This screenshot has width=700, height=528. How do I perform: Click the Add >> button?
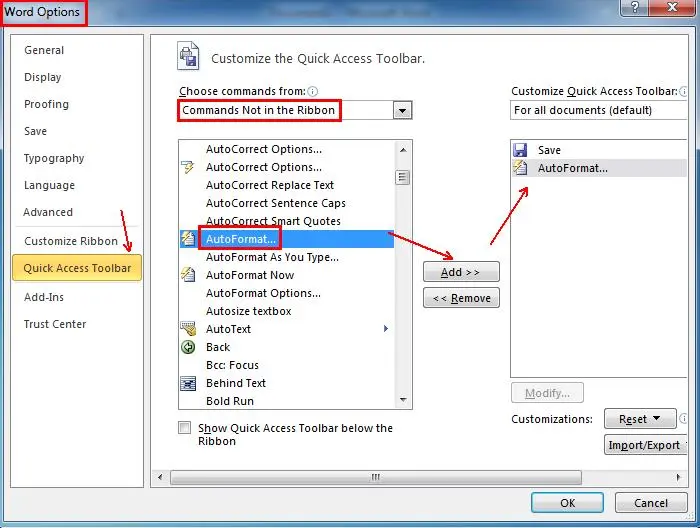coord(461,272)
